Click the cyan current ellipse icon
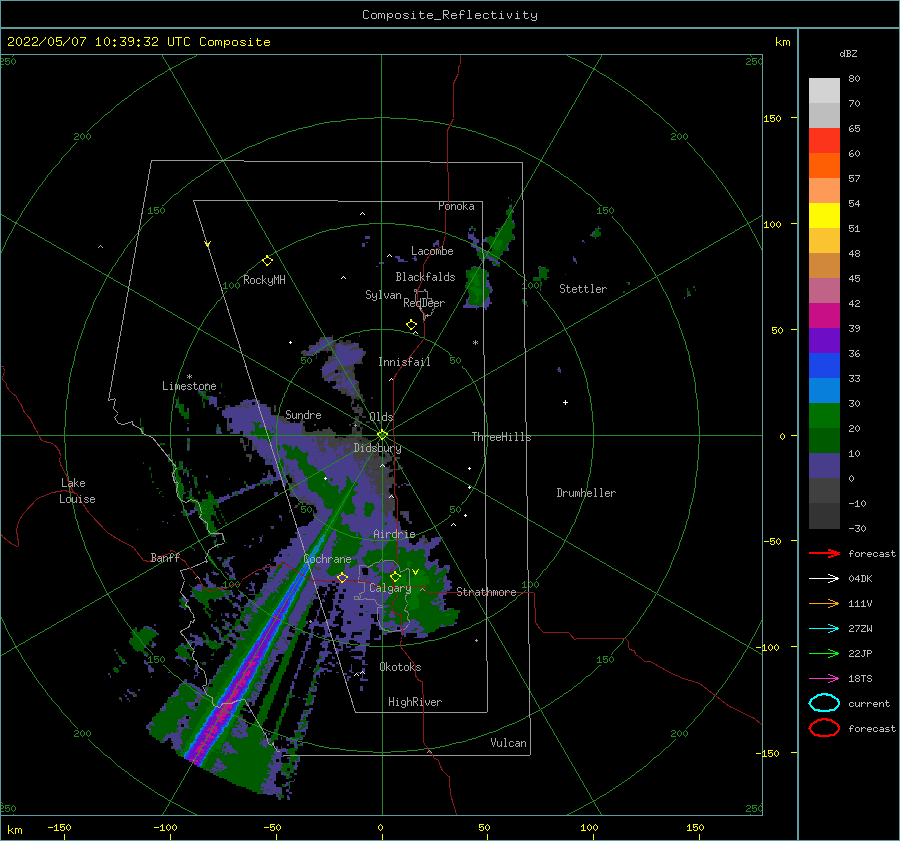 coord(824,703)
